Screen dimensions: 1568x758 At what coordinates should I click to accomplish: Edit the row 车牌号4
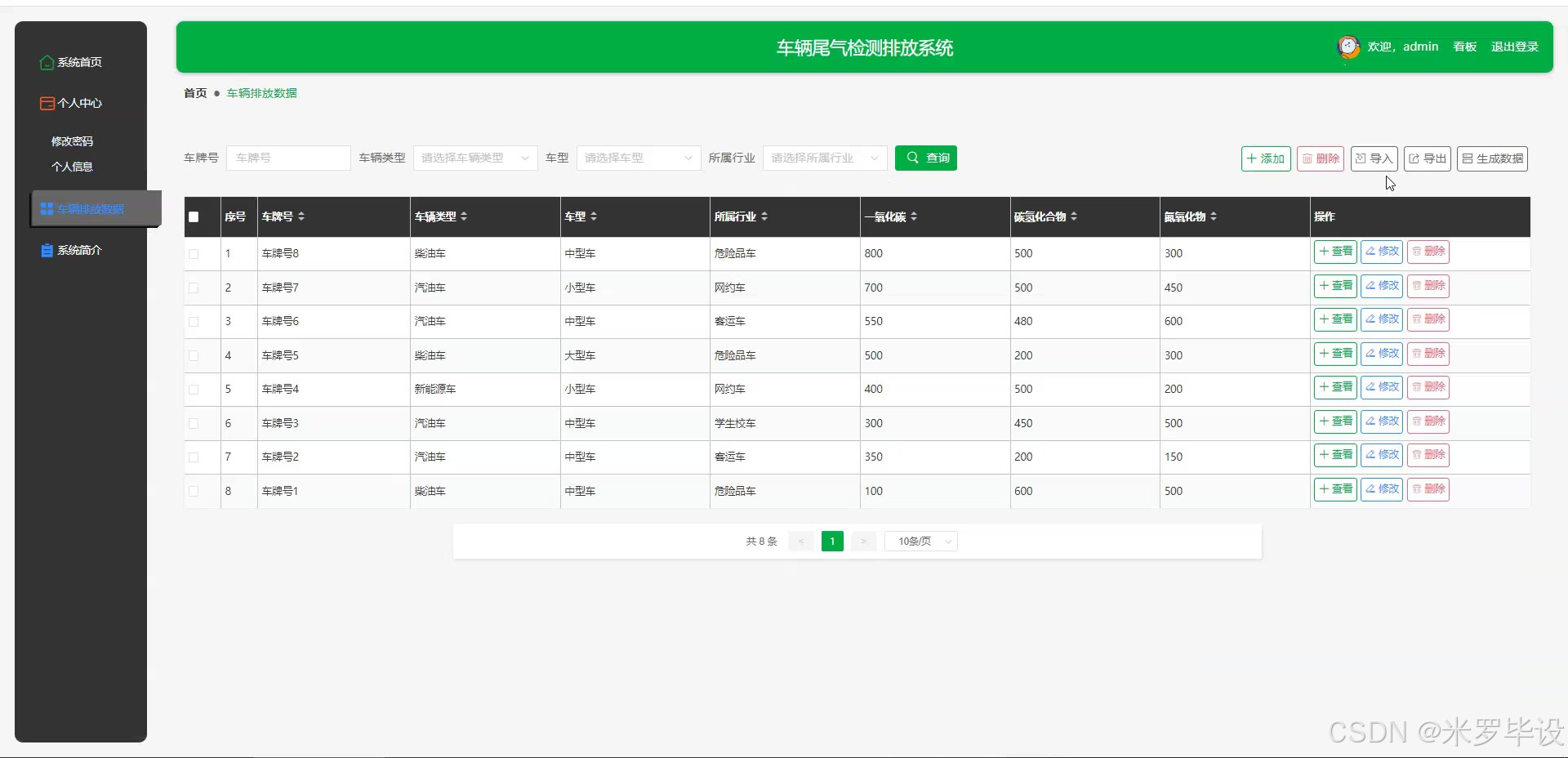[x=1382, y=387]
